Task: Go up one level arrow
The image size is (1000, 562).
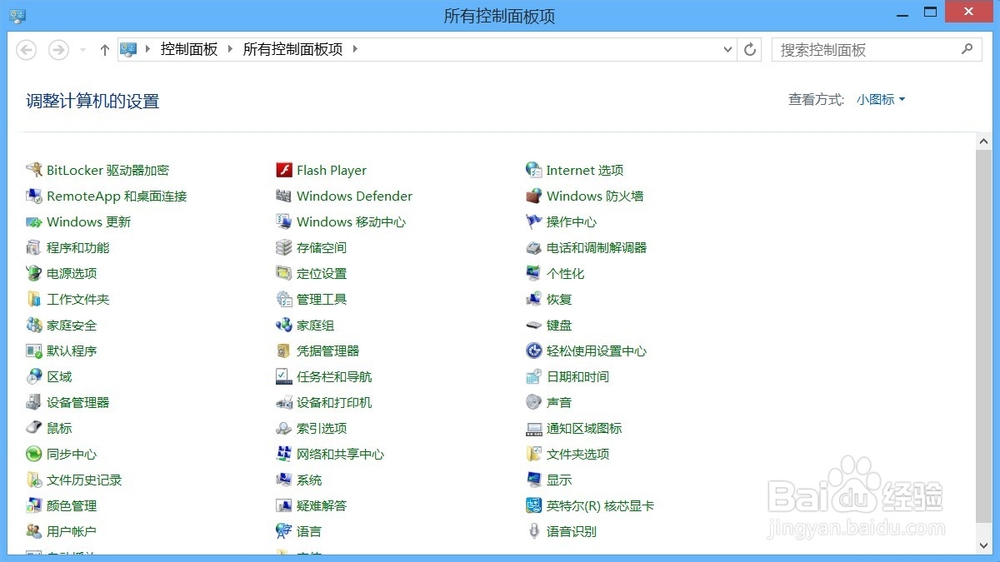Action: 105,50
